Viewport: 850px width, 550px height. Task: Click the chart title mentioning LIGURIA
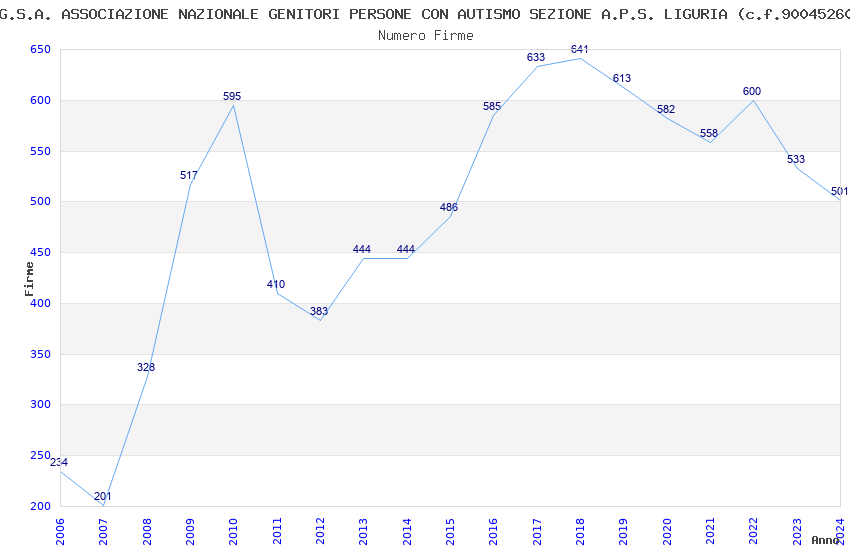point(425,14)
